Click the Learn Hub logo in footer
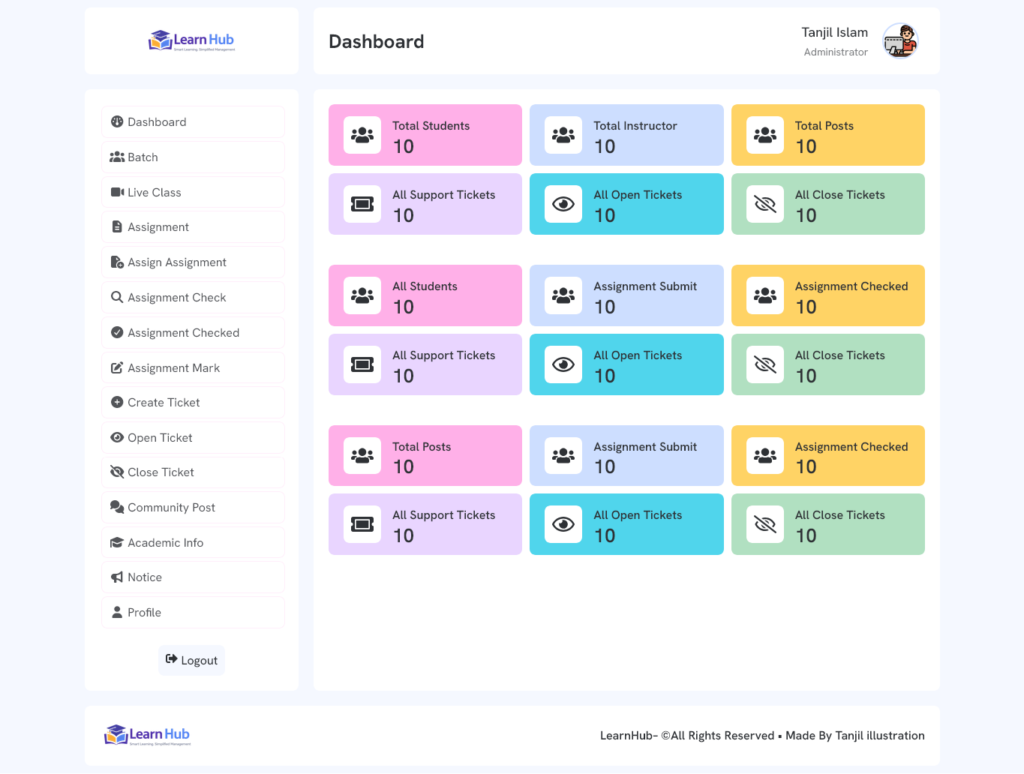Screen dimensions: 1024x774 (x=148, y=735)
